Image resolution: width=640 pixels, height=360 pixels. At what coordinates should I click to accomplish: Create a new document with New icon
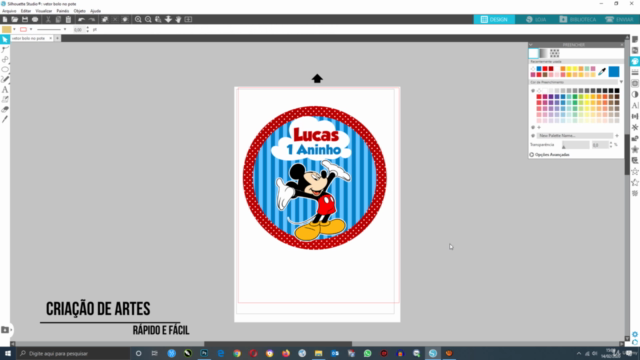pyautogui.click(x=5, y=19)
